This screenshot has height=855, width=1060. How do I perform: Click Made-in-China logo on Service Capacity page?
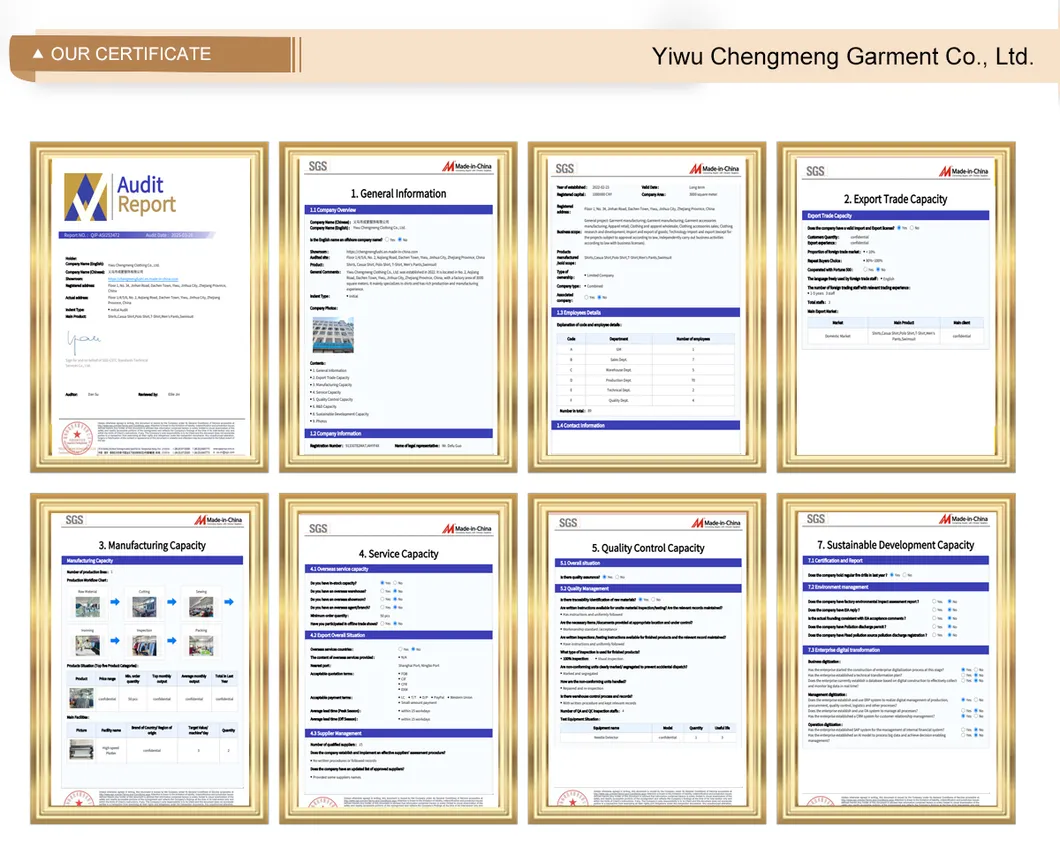468,529
